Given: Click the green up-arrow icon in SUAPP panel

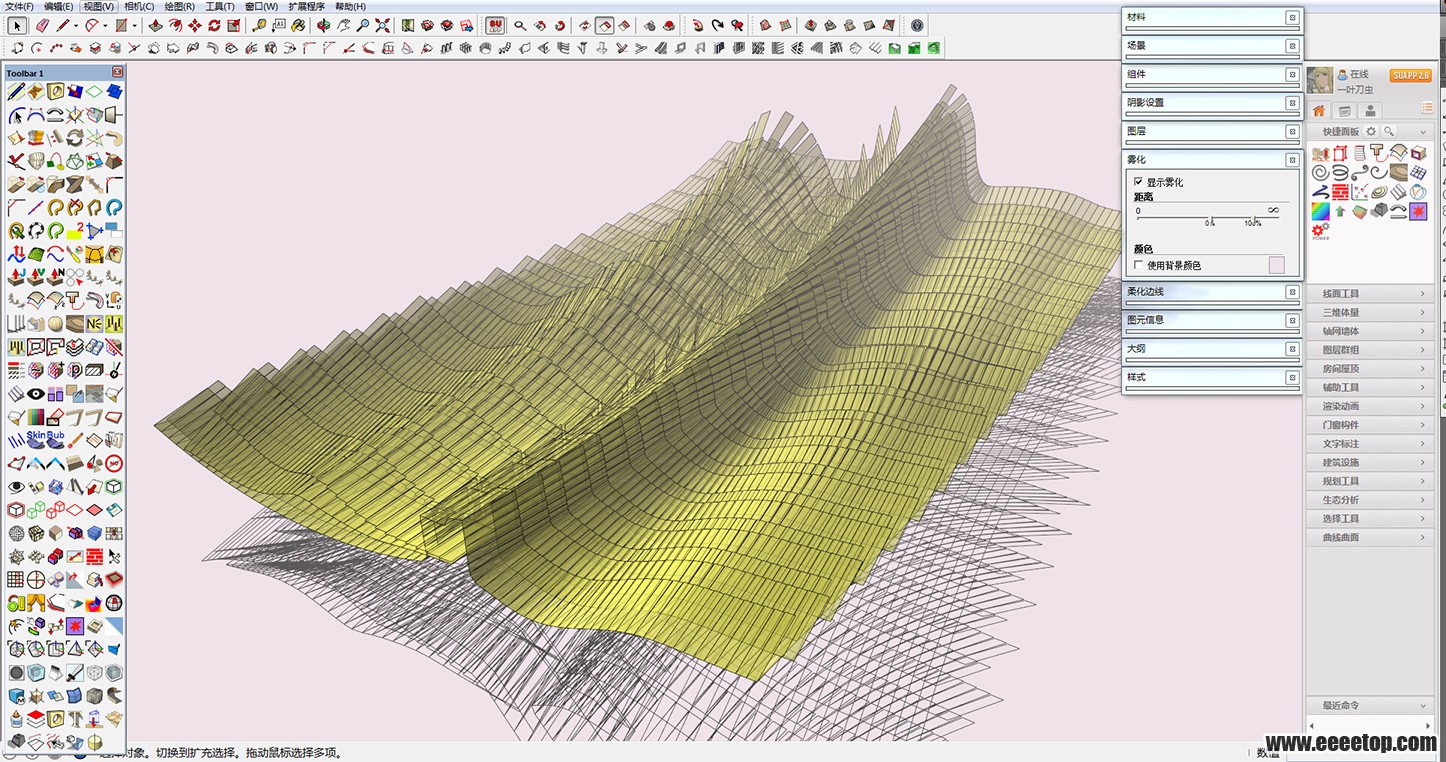Looking at the screenshot, I should (1340, 211).
